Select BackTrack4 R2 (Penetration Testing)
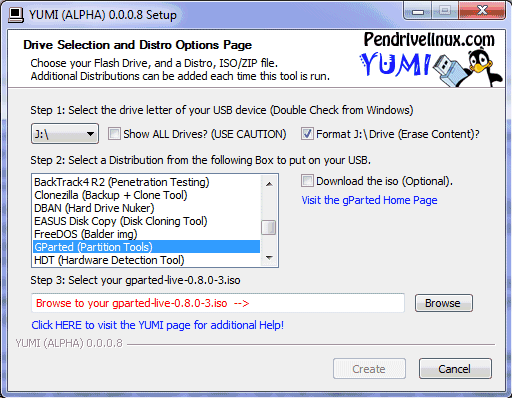Screen dimensions: 512x398 [146, 182]
